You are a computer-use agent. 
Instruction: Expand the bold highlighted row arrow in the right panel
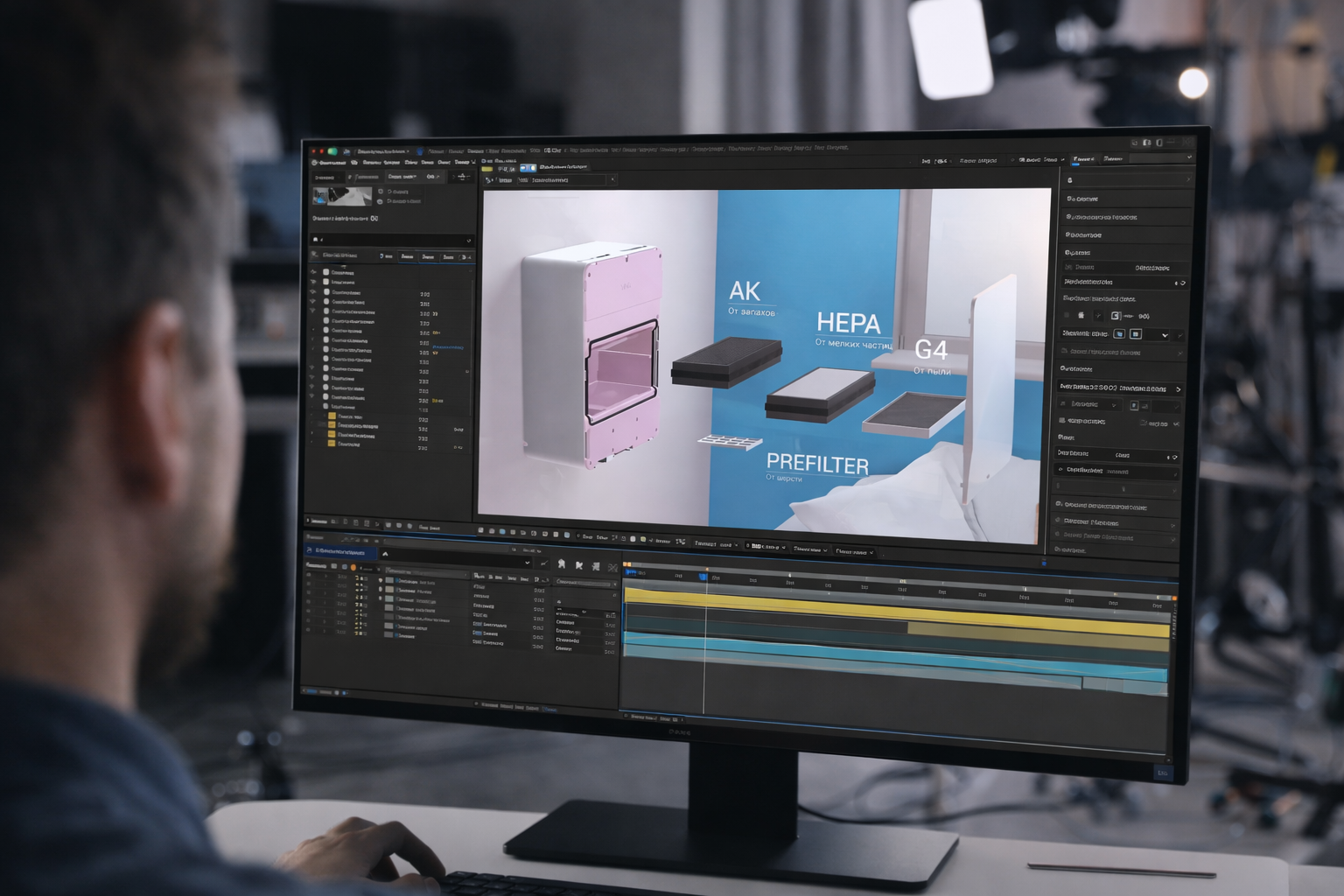[1178, 388]
